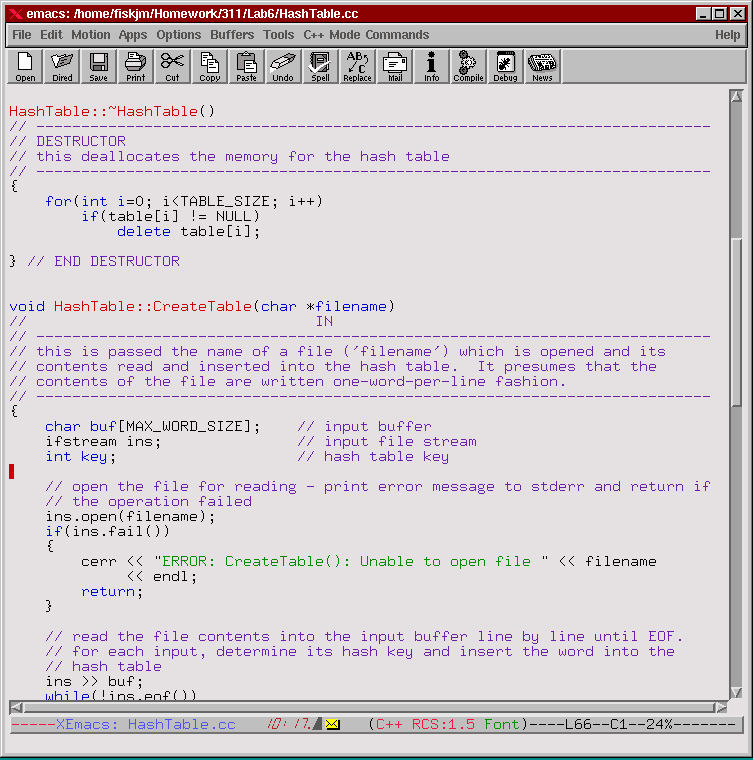
Task: Open the File menu
Action: click(22, 34)
